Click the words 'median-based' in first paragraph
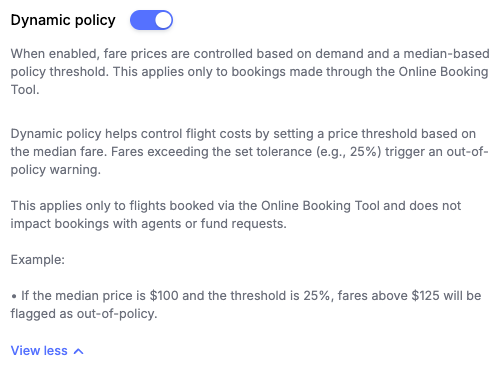This screenshot has width=497, height=370. coord(446,54)
